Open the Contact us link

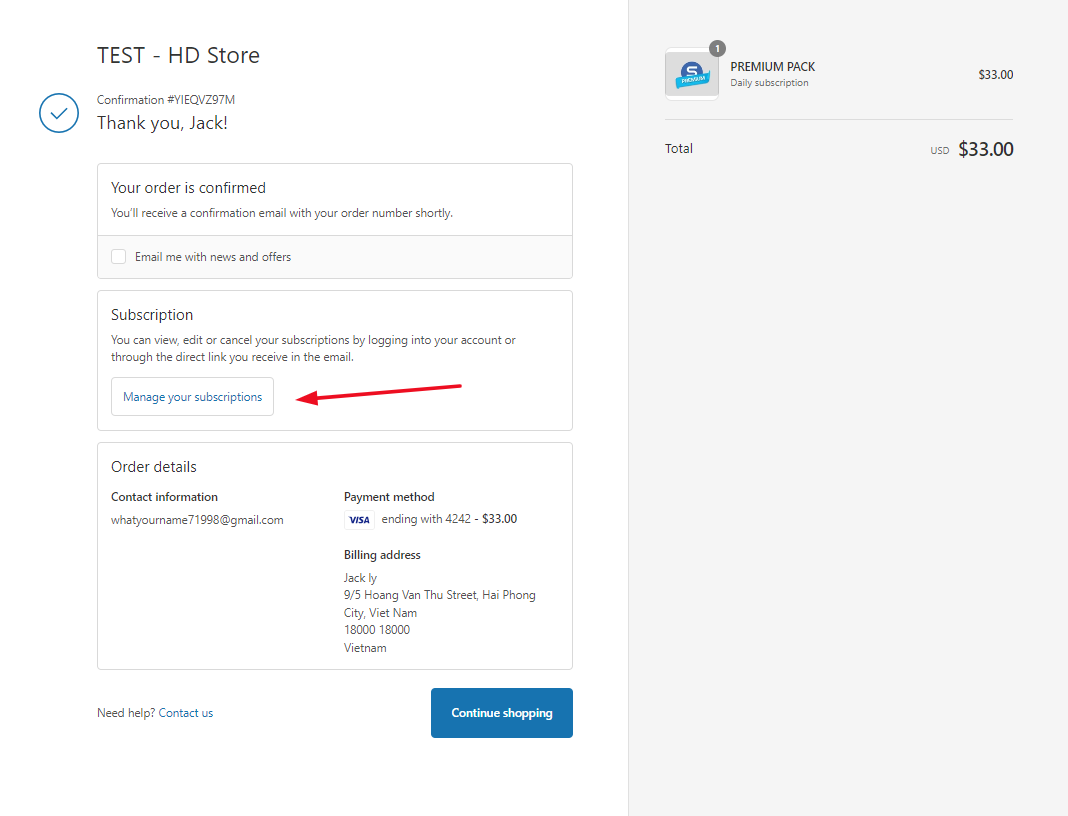[186, 713]
